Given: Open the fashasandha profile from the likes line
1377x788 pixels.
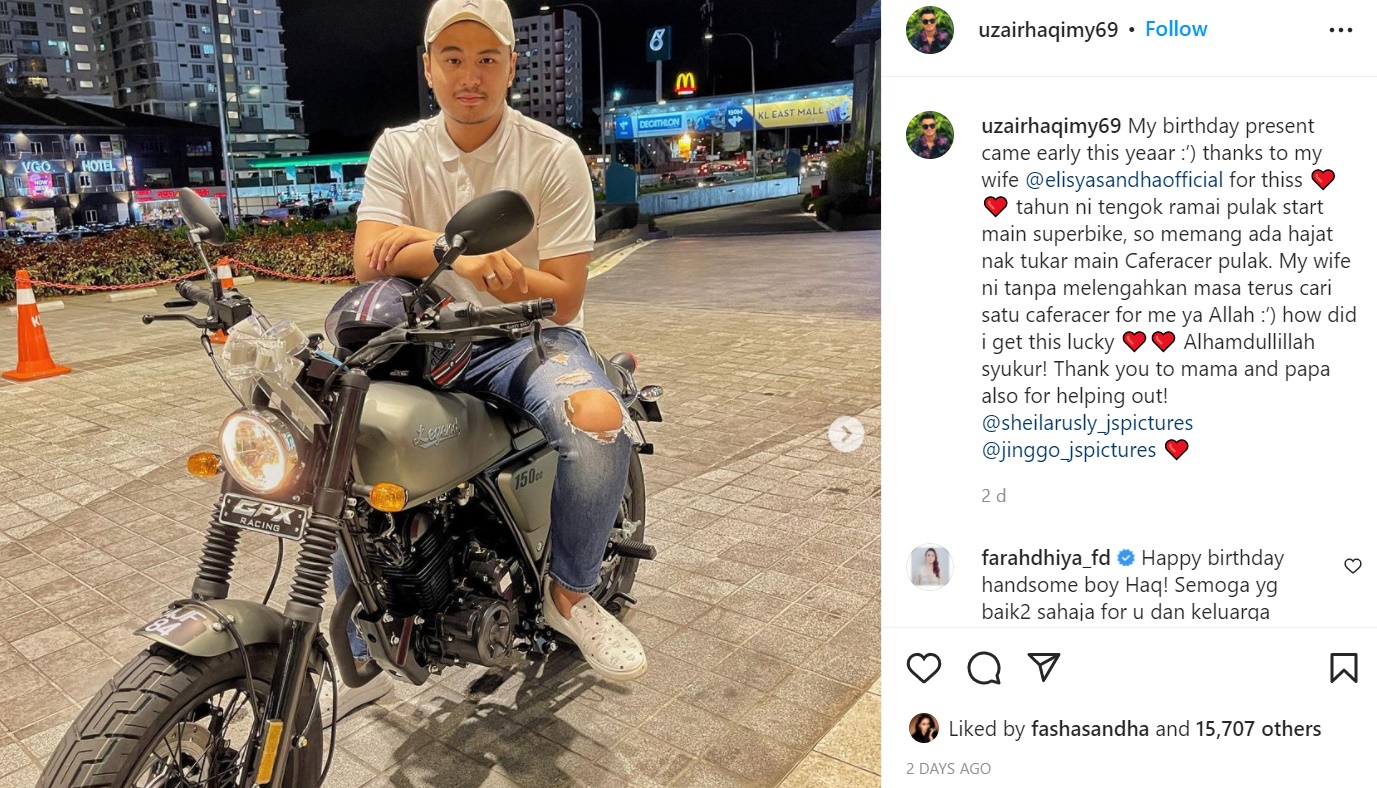Looking at the screenshot, I should pyautogui.click(x=1090, y=729).
